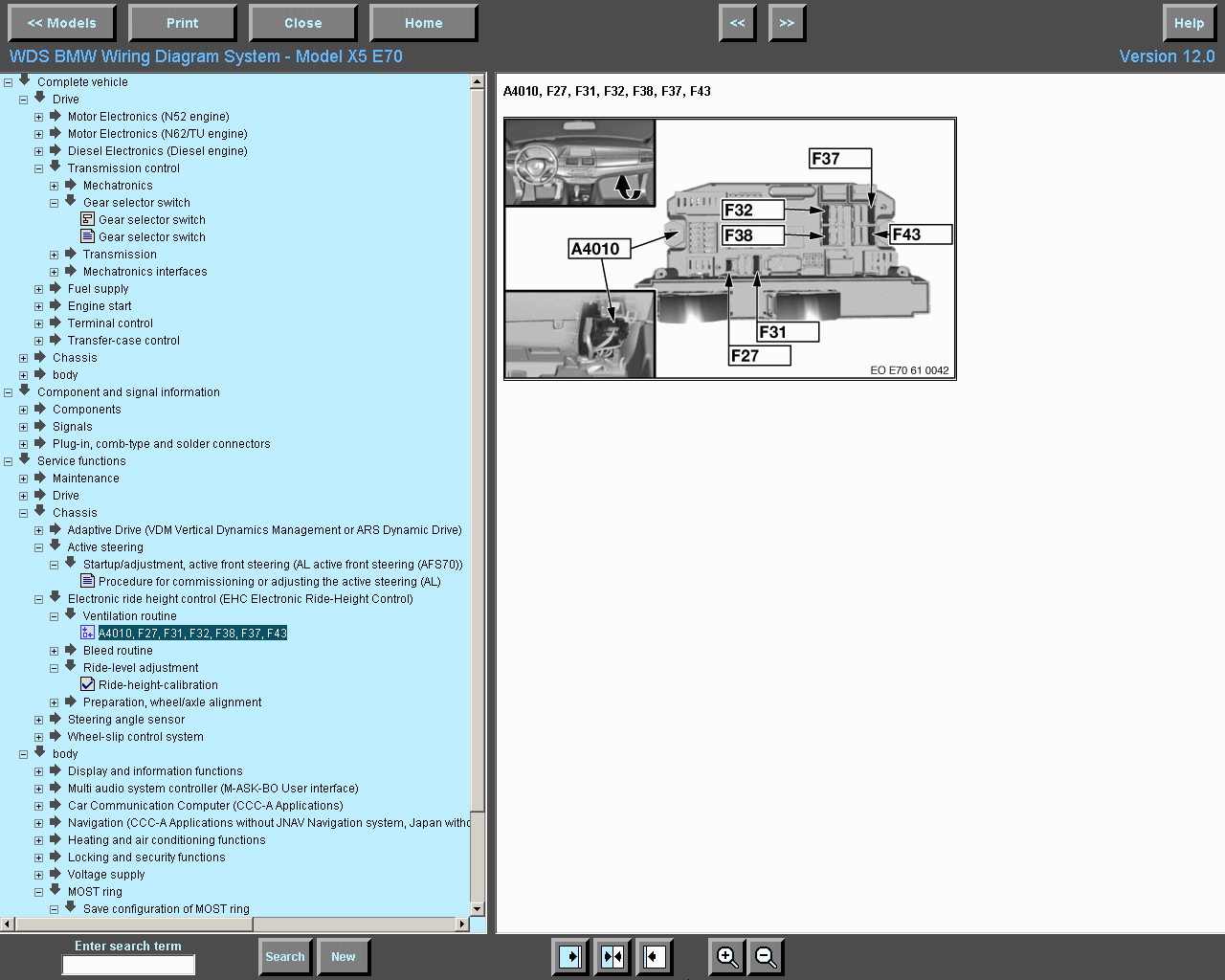Expand the Plug-in, comb-type and solder connectors node
Screen dimensions: 1225x980
24,444
